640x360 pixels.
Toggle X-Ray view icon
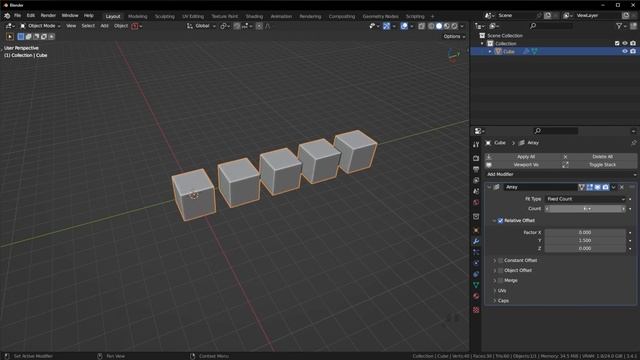click(422, 26)
